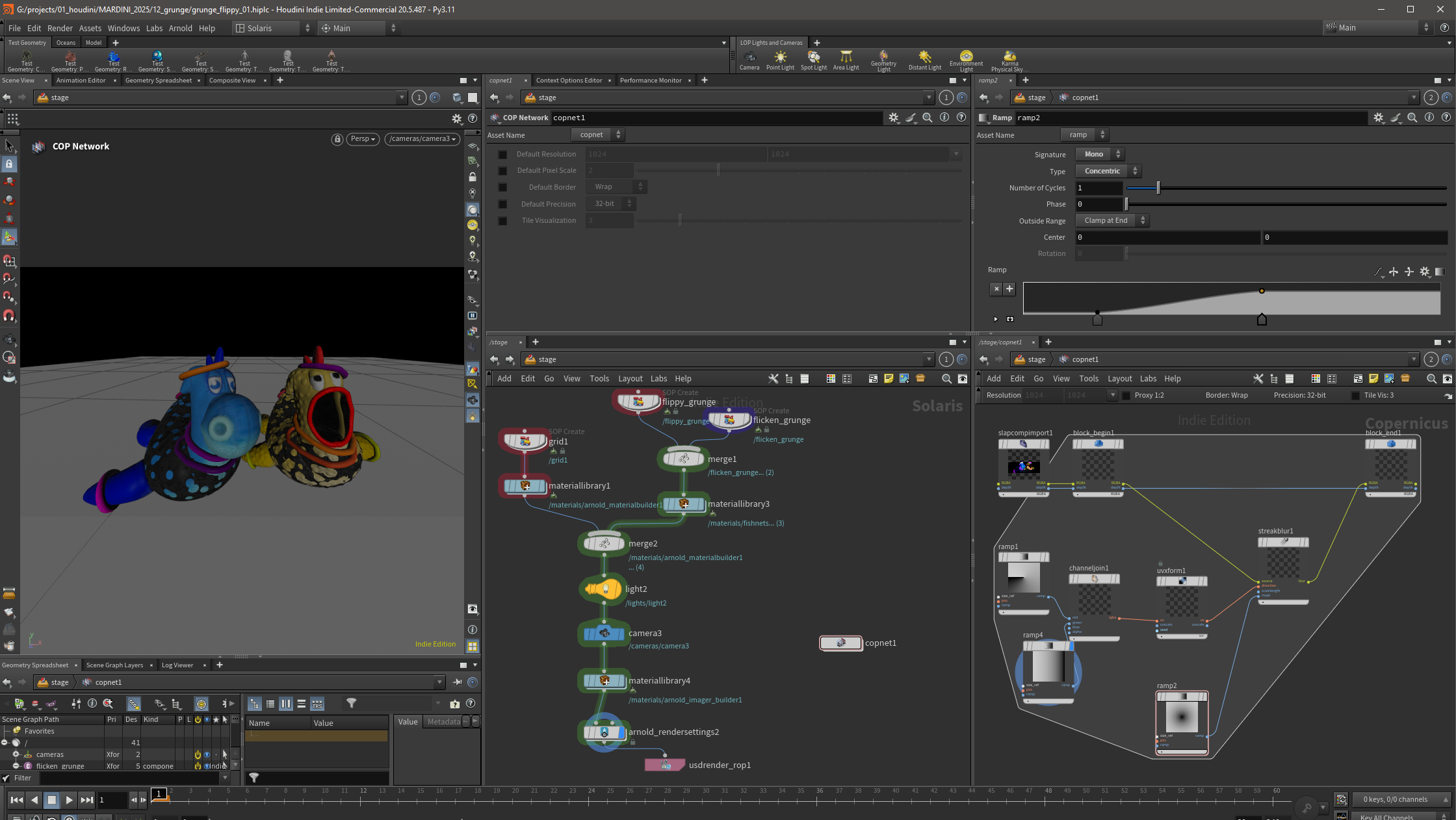Select the camera3 node in the stage network
Screen dimensions: 1456x820
click(x=604, y=634)
